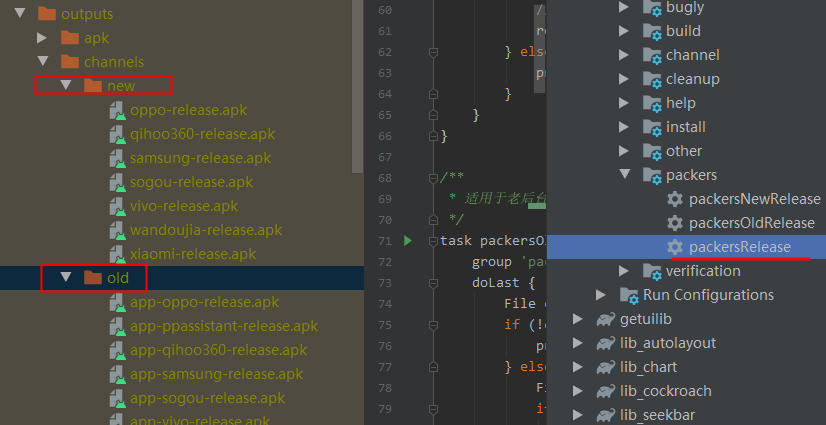This screenshot has width=826, height=425.
Task: Collapse the channels folder arrow
Action: (43, 62)
